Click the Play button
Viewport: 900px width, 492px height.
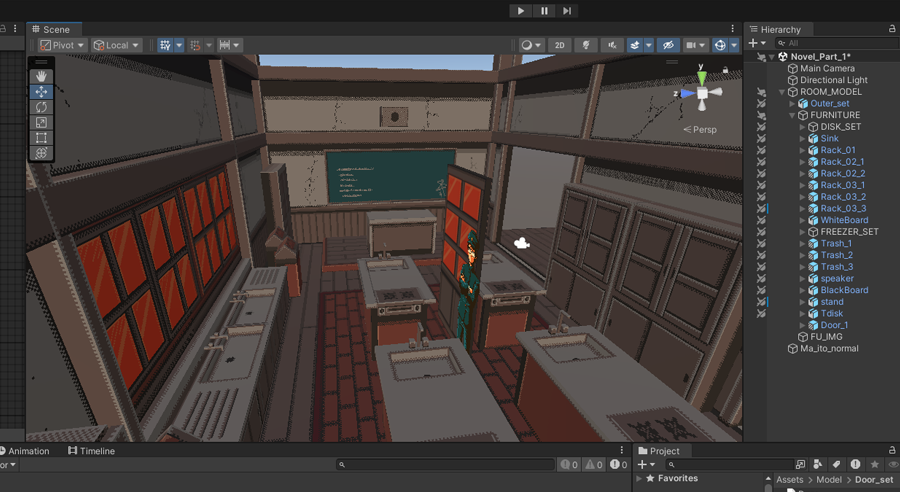pos(520,11)
